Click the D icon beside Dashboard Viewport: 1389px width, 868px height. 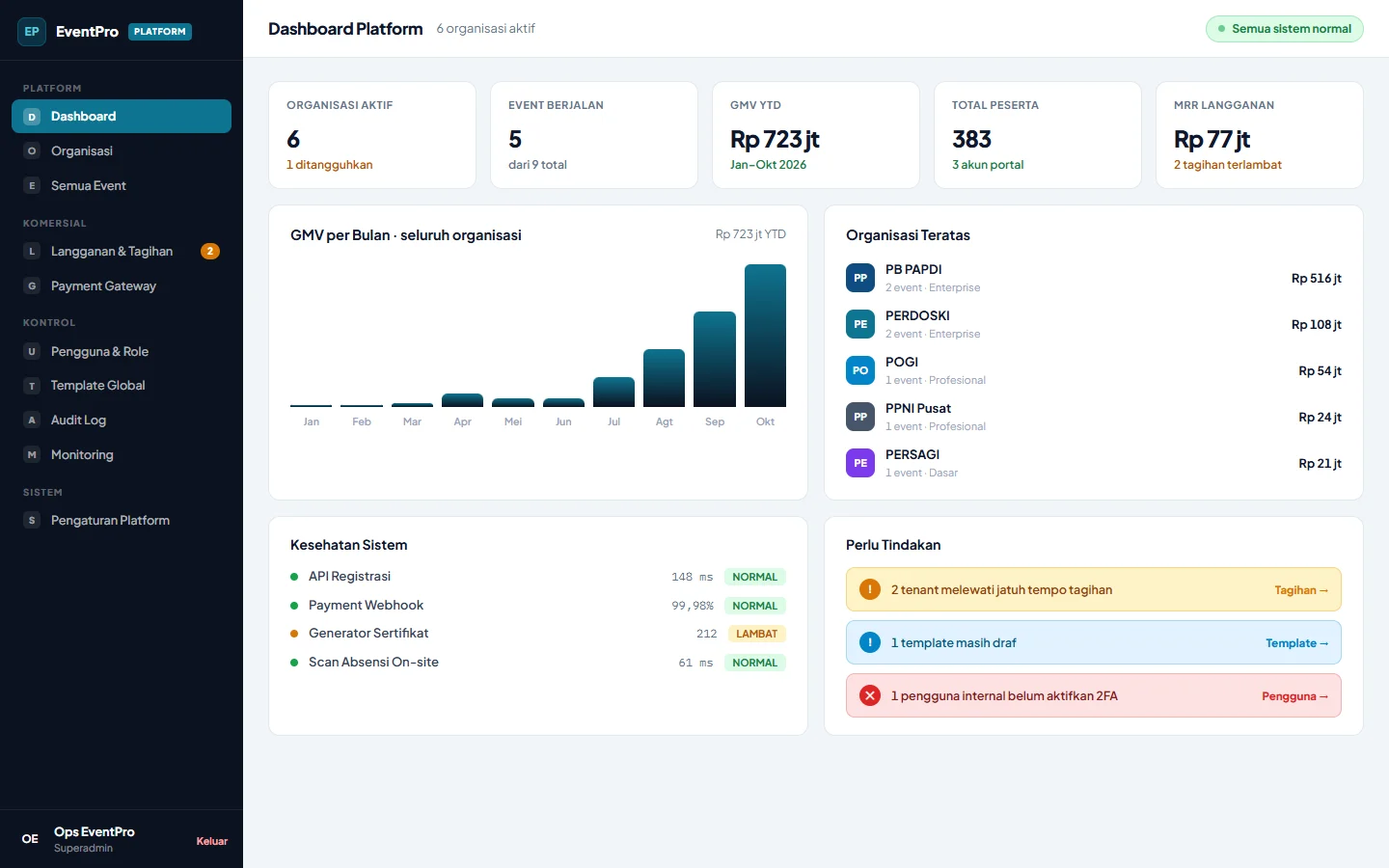(x=32, y=117)
